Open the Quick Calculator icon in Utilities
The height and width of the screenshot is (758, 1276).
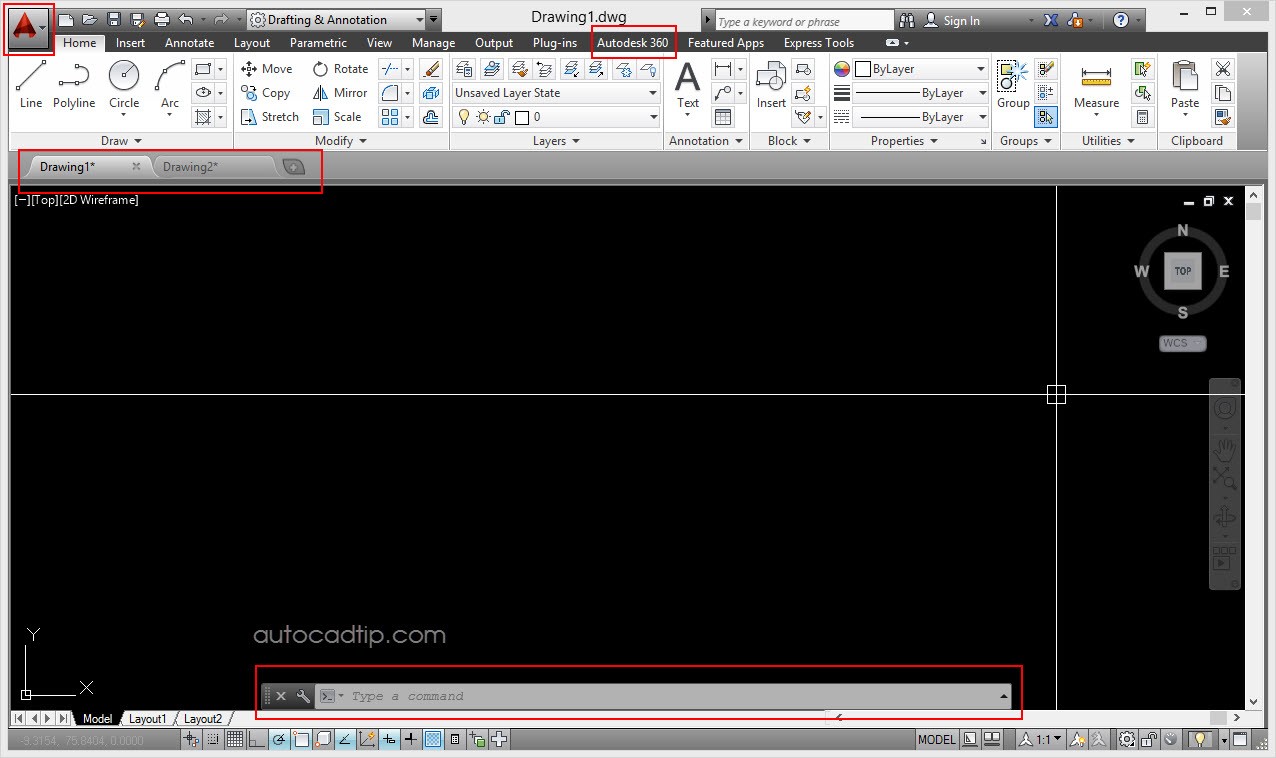coord(1142,117)
